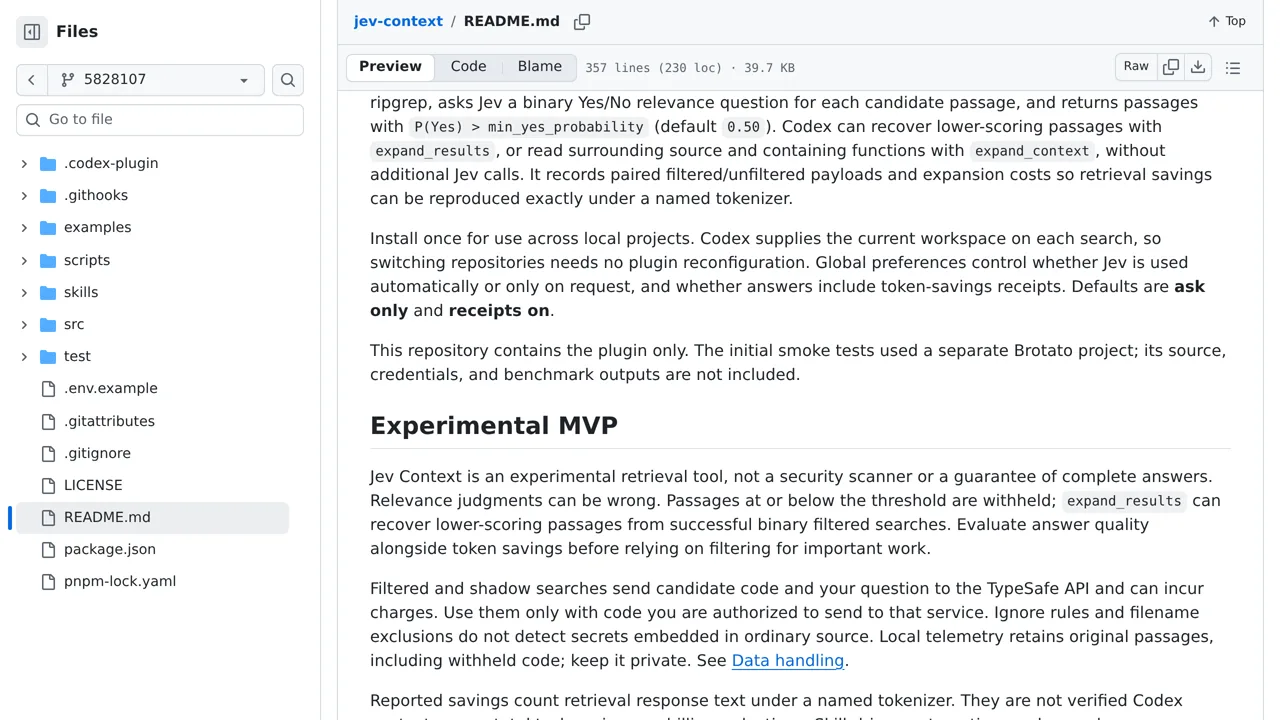The height and width of the screenshot is (720, 1280).
Task: Click the Raw button
Action: pyautogui.click(x=1136, y=67)
